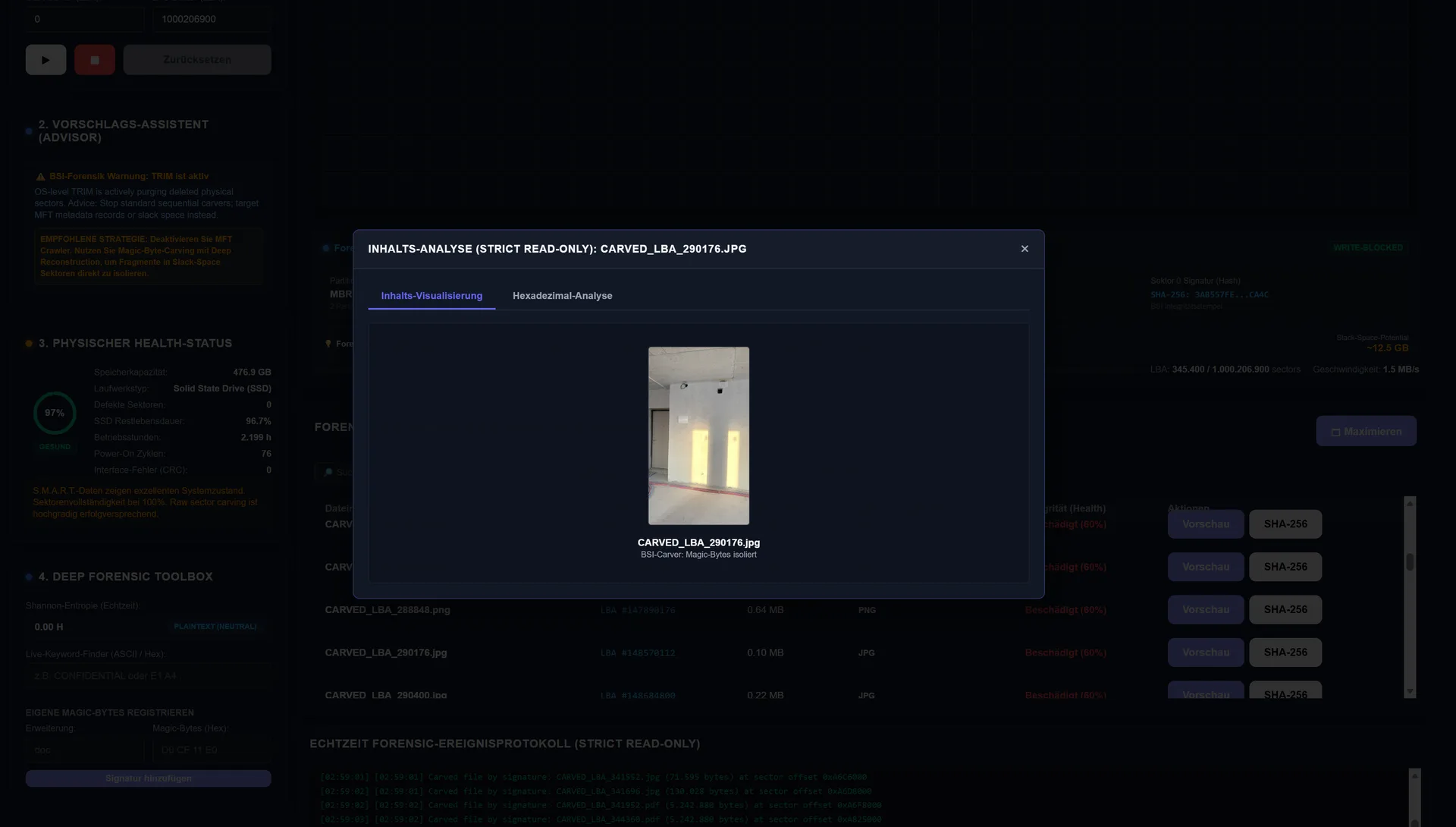The width and height of the screenshot is (1456, 827).
Task: Close the Inhalts-Analyse dialog
Action: (x=1025, y=249)
